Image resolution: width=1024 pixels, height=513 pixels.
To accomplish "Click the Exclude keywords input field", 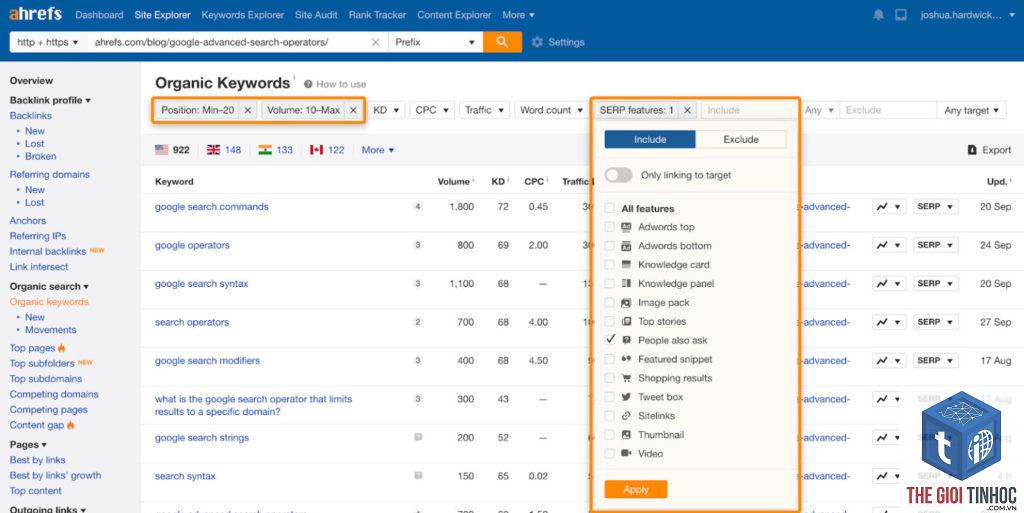I will (888, 110).
